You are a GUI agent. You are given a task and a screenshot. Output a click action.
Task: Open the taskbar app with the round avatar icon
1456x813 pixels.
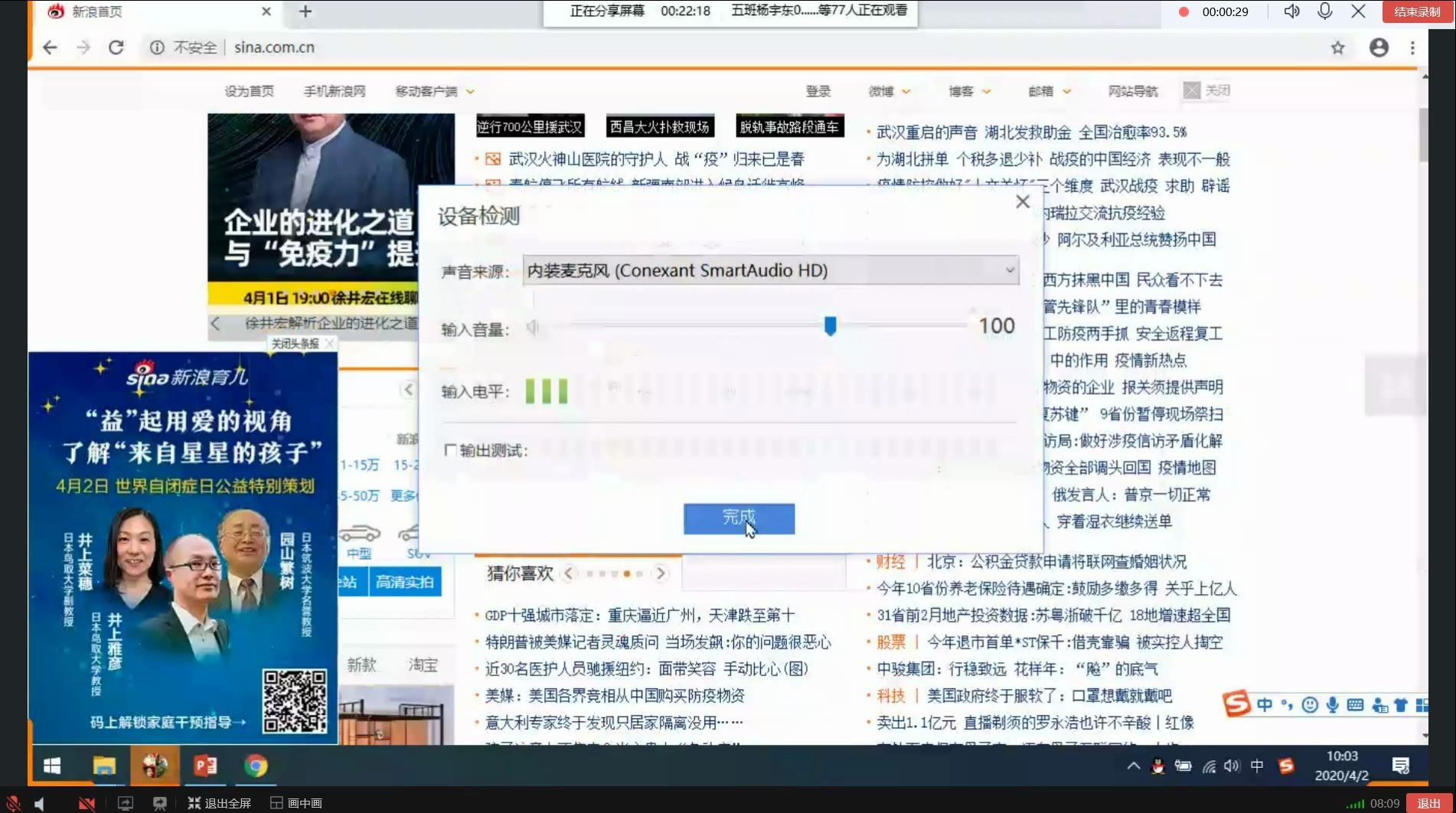coord(155,766)
